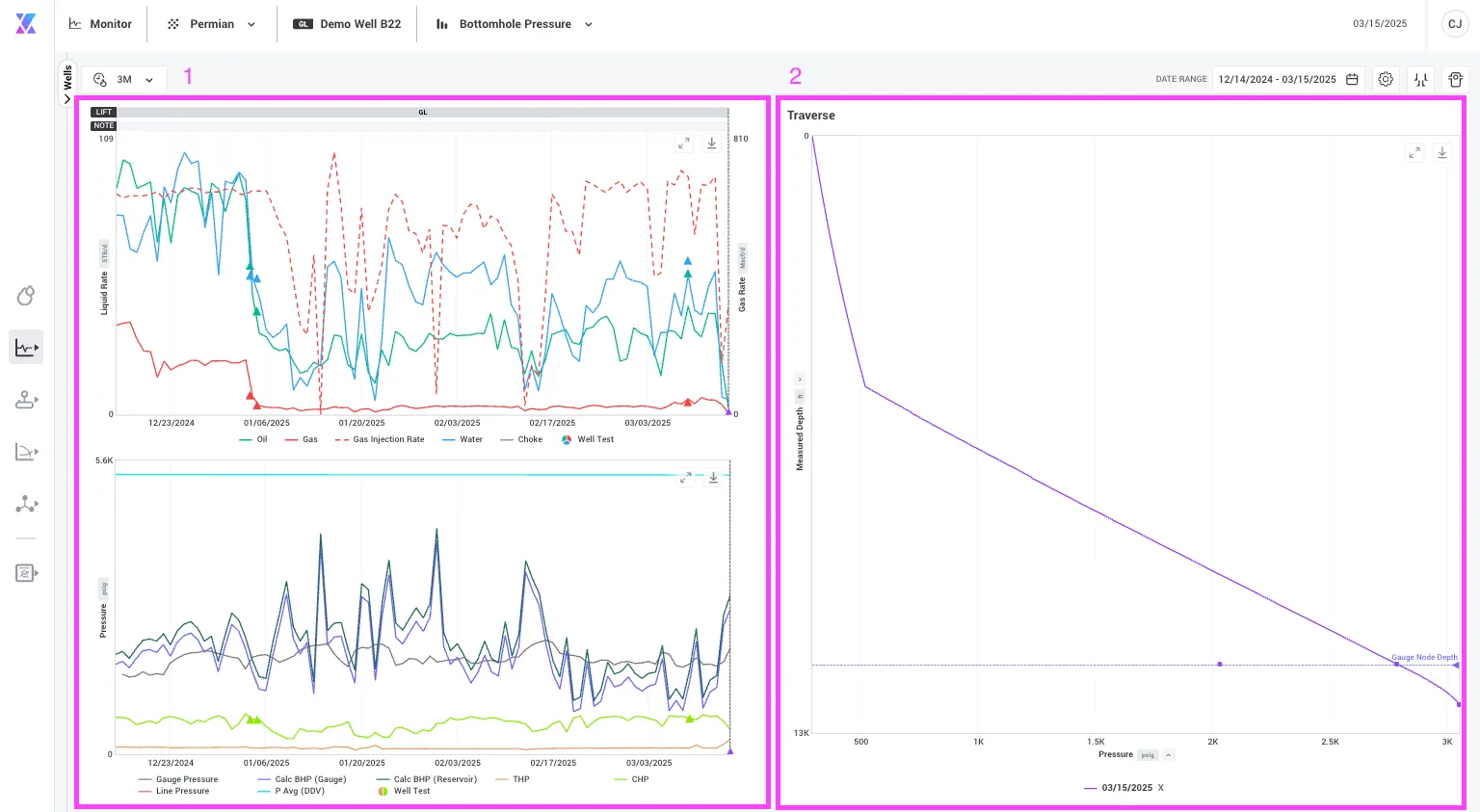Open the decline curve sidebar icon
The height and width of the screenshot is (812, 1480).
[26, 452]
